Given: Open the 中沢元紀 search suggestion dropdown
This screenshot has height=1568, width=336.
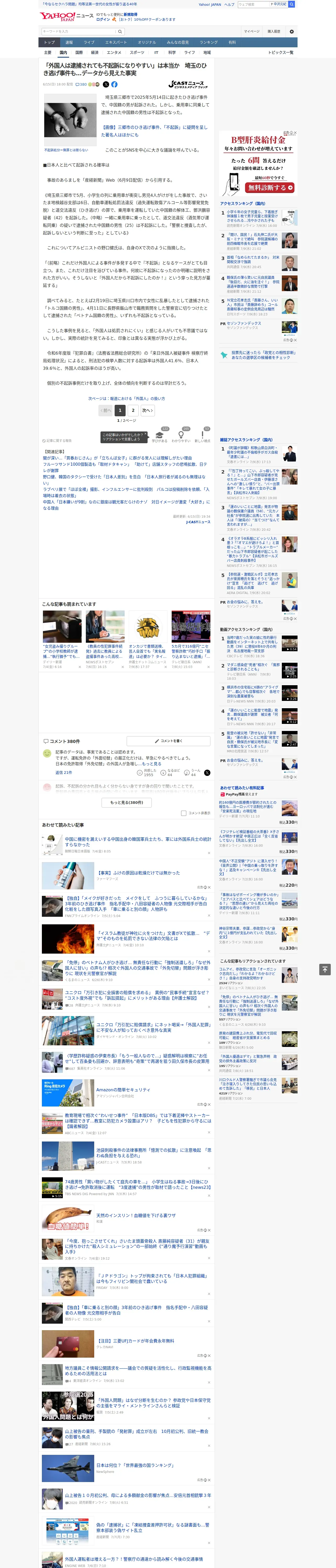Looking at the screenshot, I should (279, 4).
